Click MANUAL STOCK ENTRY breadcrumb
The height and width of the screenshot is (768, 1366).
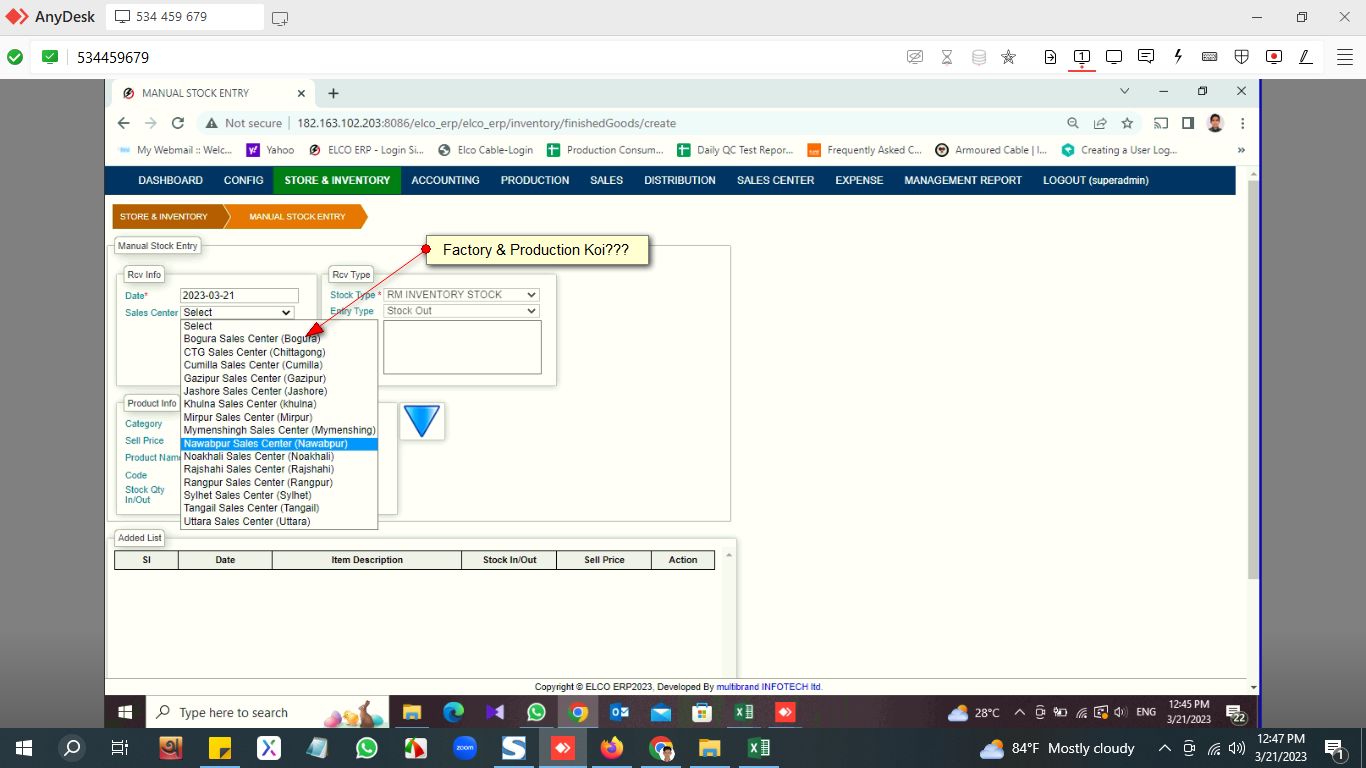pyautogui.click(x=297, y=216)
